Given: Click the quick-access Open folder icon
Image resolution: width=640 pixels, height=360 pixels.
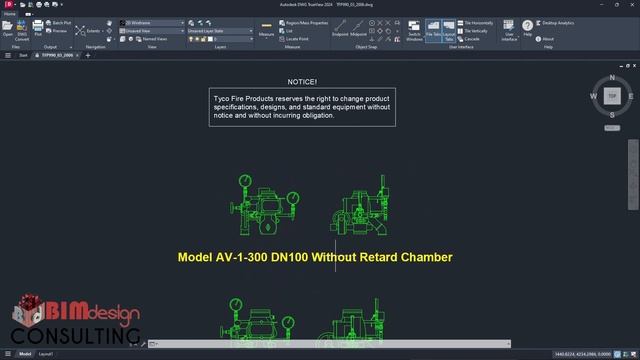Looking at the screenshot, I should tap(22, 5).
